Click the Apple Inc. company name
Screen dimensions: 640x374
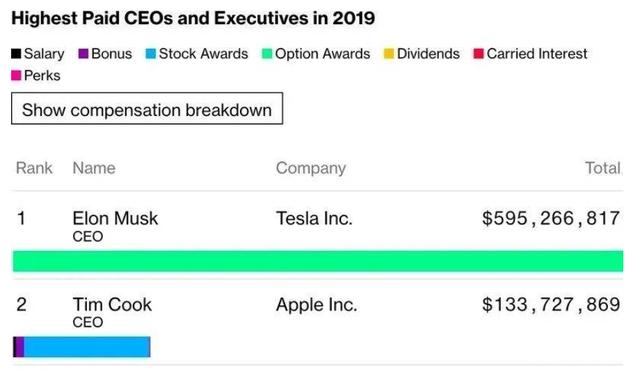(317, 305)
